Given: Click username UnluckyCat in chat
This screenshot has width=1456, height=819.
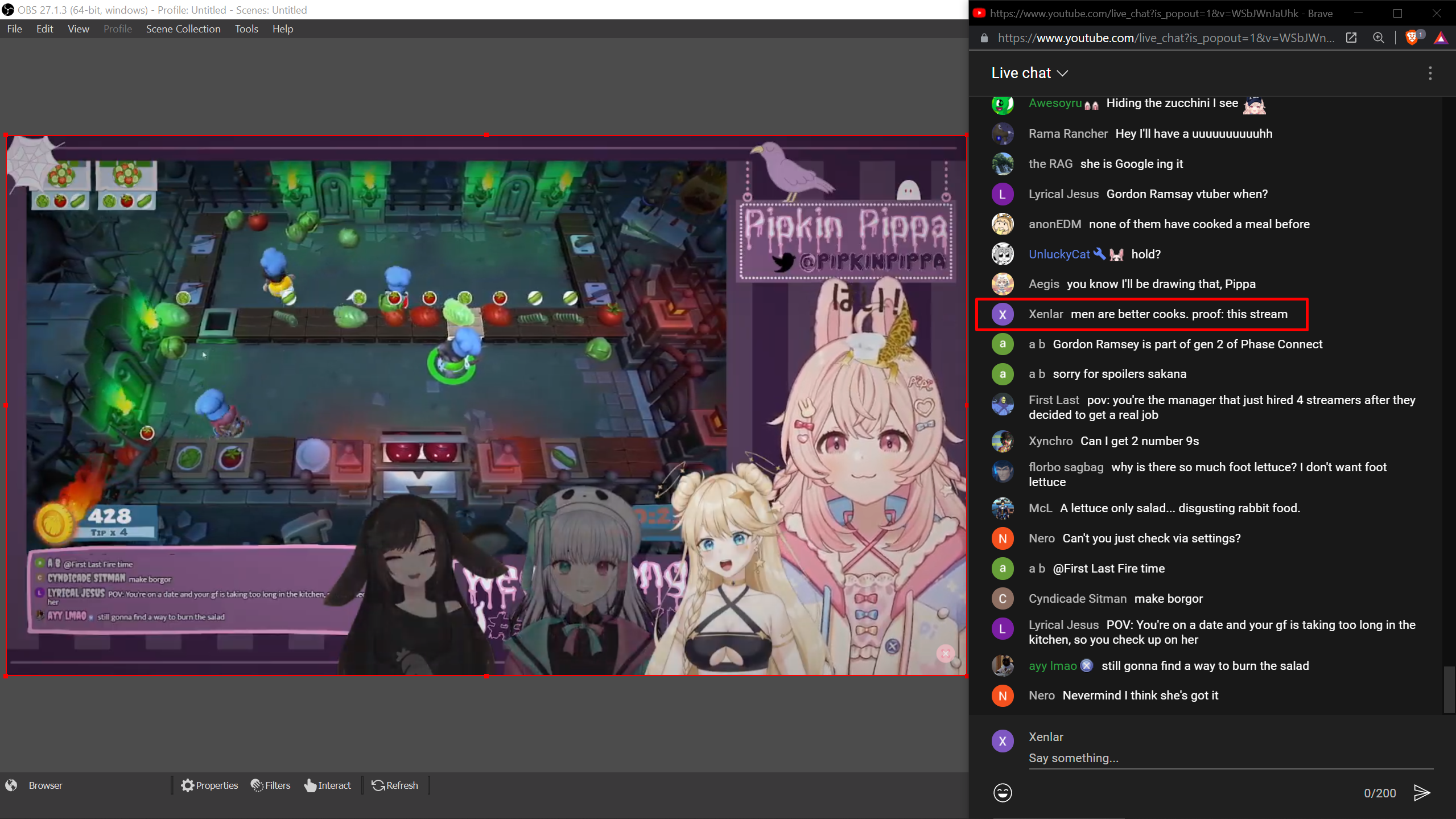Looking at the screenshot, I should click(1059, 254).
